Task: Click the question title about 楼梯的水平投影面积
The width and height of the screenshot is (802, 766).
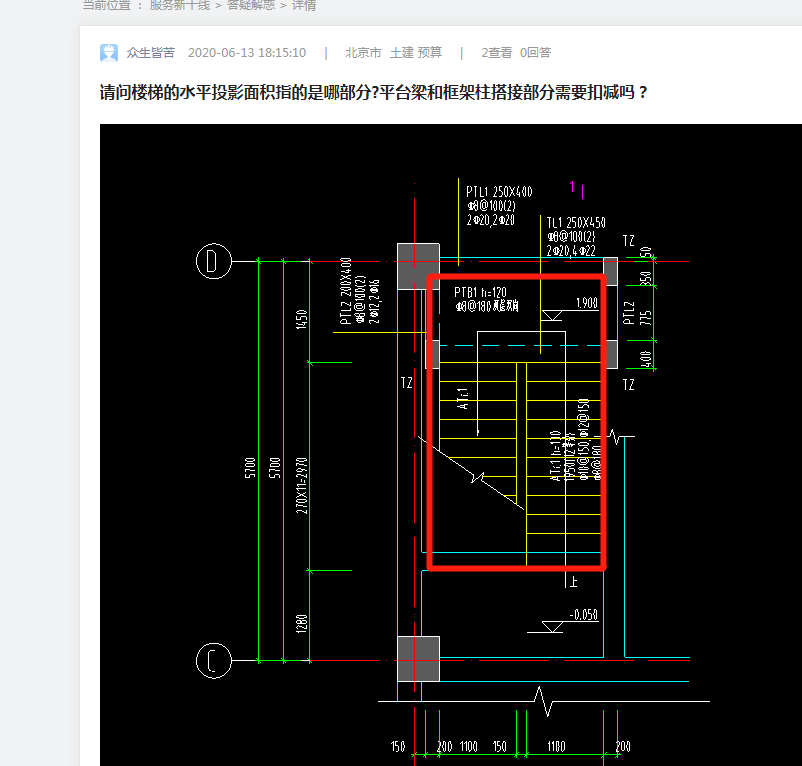Action: click(x=373, y=93)
